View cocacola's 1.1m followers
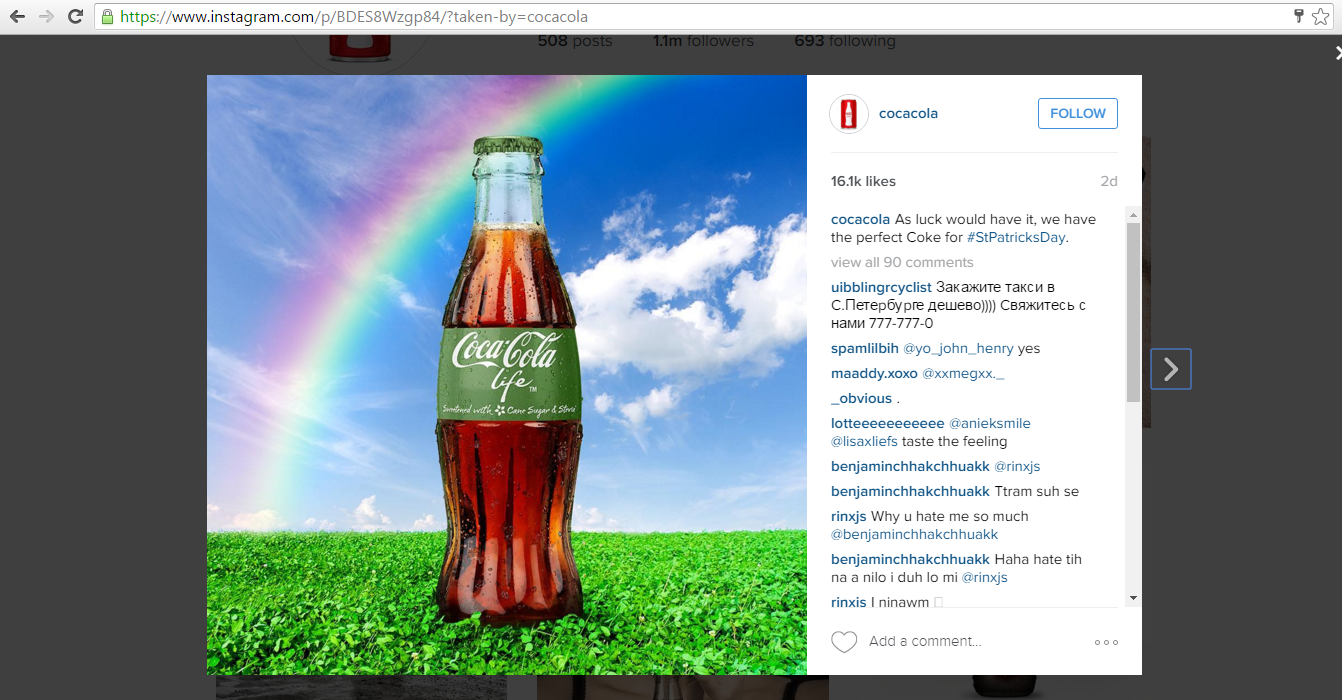1342x700 pixels. click(703, 40)
